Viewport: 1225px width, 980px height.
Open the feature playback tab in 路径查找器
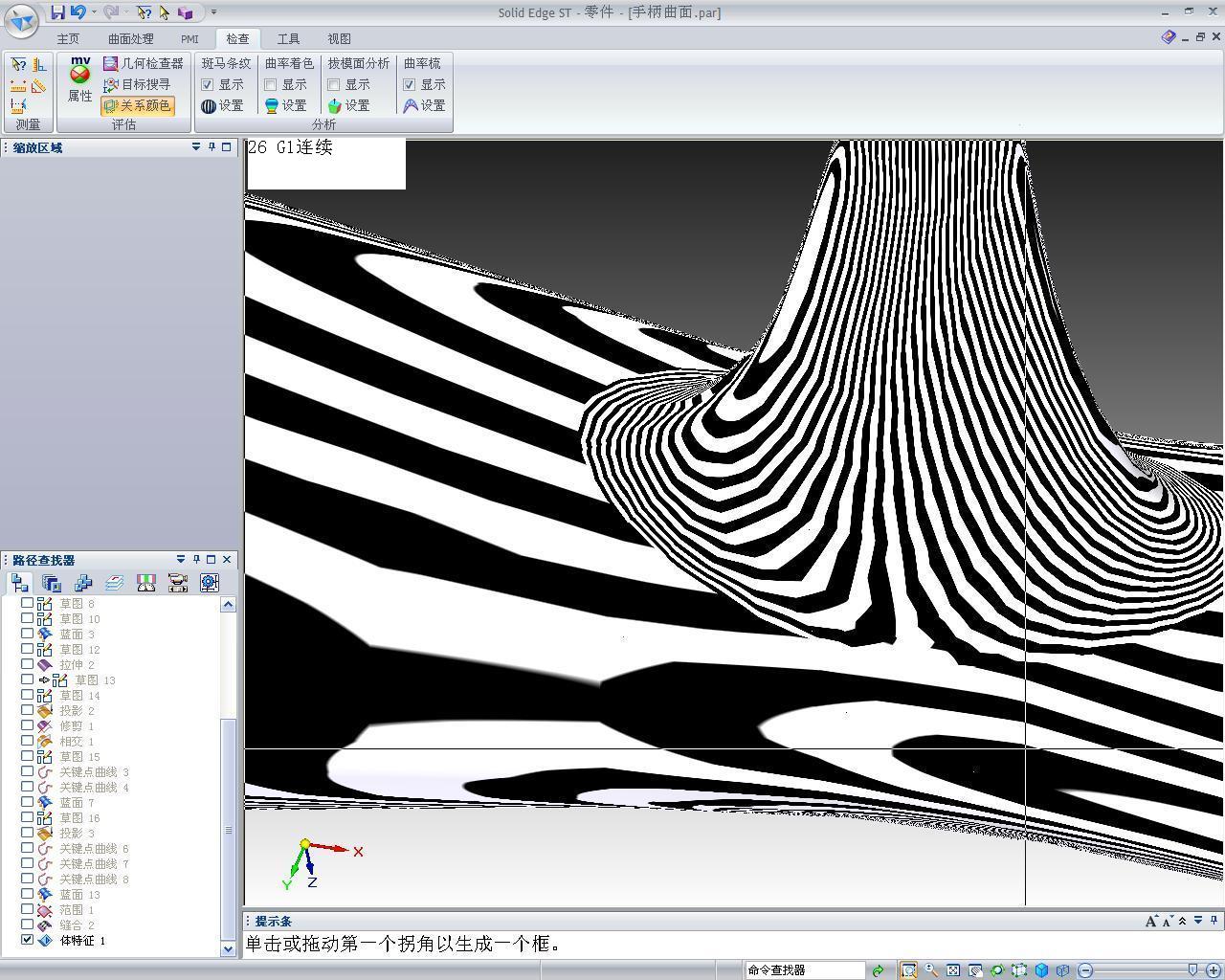pos(177,583)
